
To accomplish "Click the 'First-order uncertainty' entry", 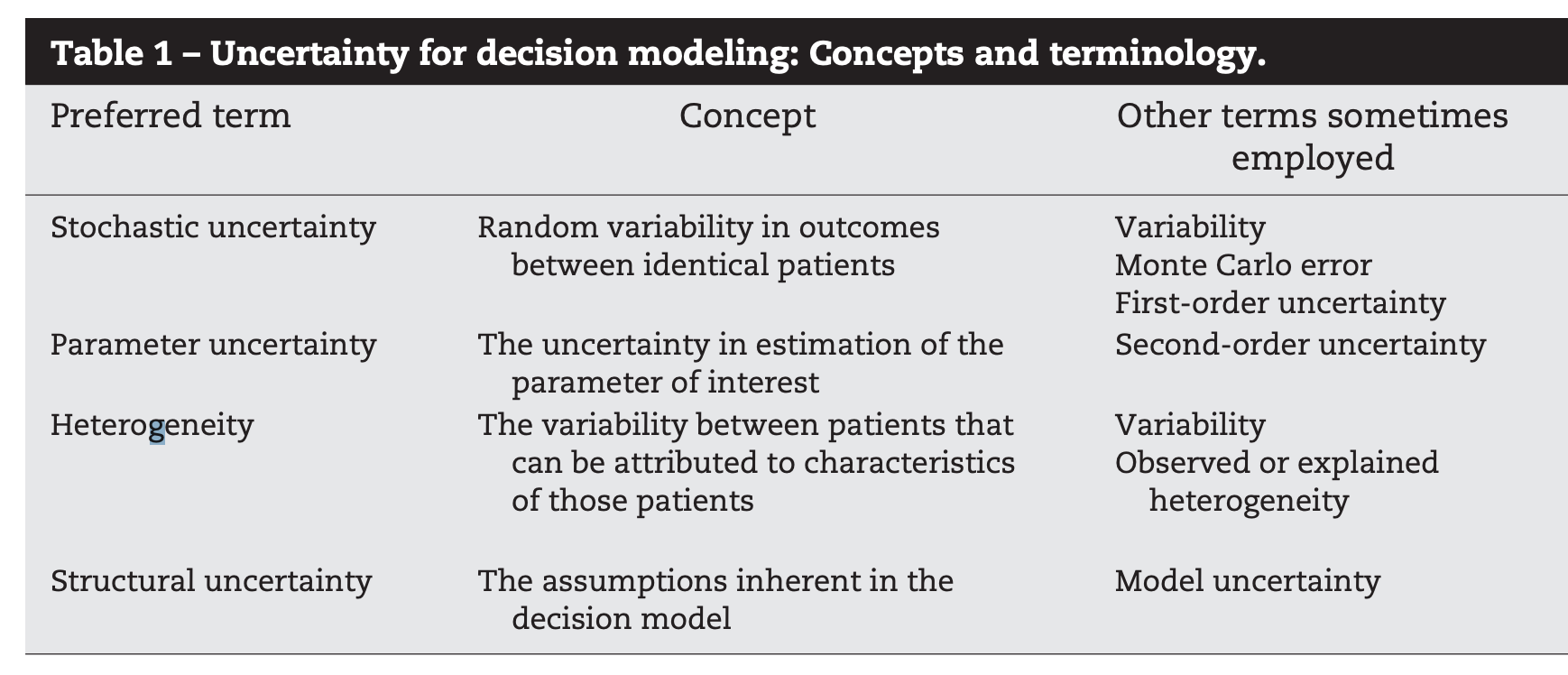I will 1279,303.
